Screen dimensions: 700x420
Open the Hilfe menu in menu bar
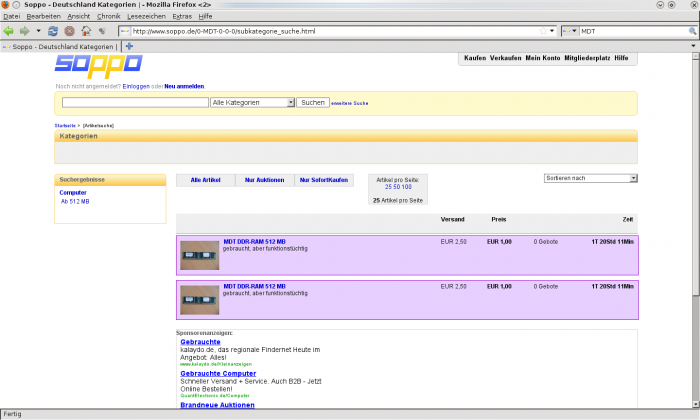click(x=205, y=17)
